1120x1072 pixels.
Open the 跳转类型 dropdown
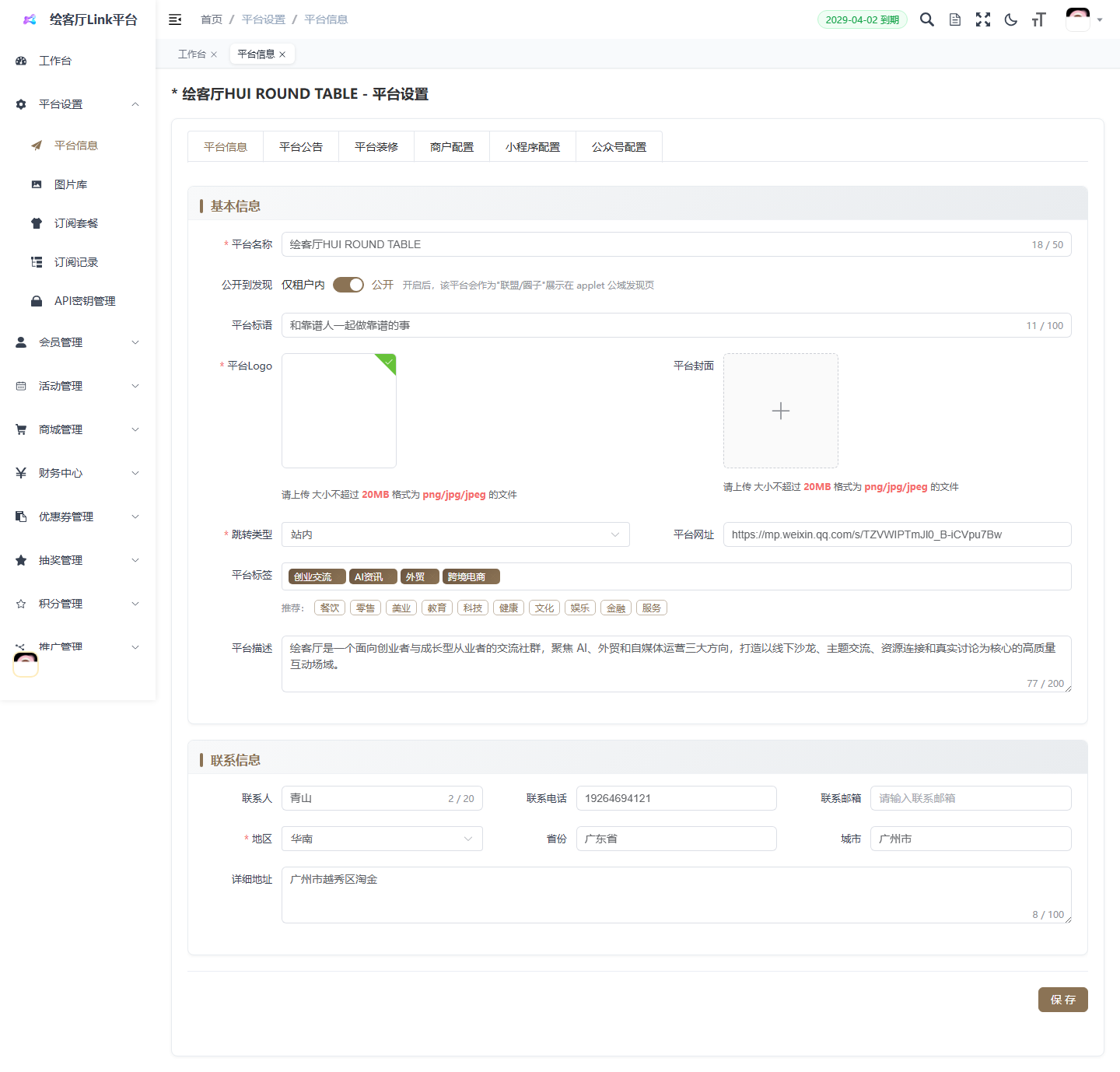tap(456, 534)
